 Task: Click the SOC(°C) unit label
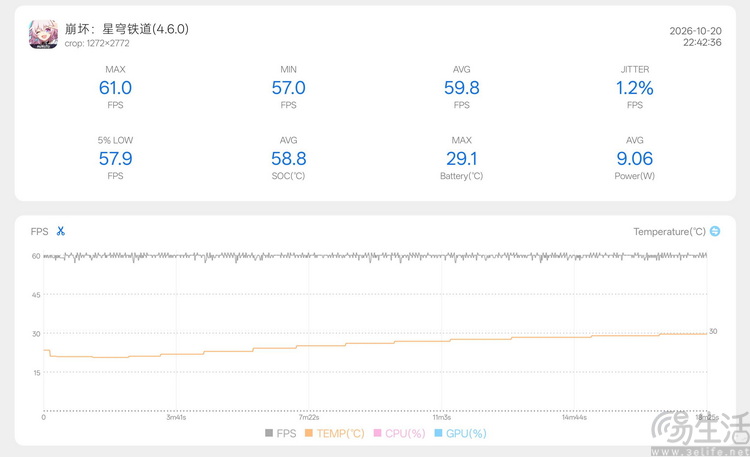(x=288, y=176)
